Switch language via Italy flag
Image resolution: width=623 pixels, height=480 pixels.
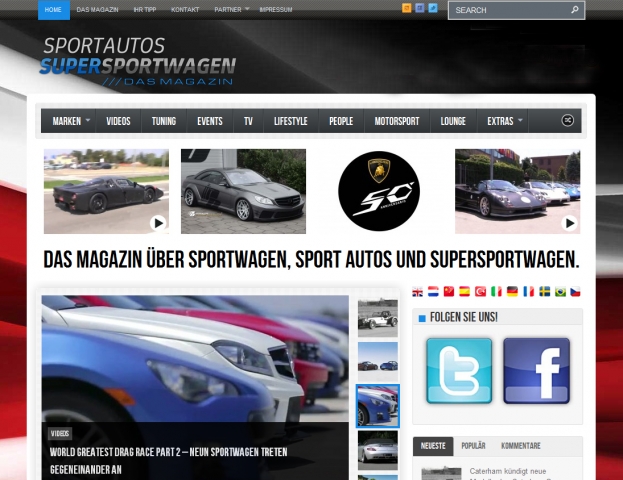[496, 292]
